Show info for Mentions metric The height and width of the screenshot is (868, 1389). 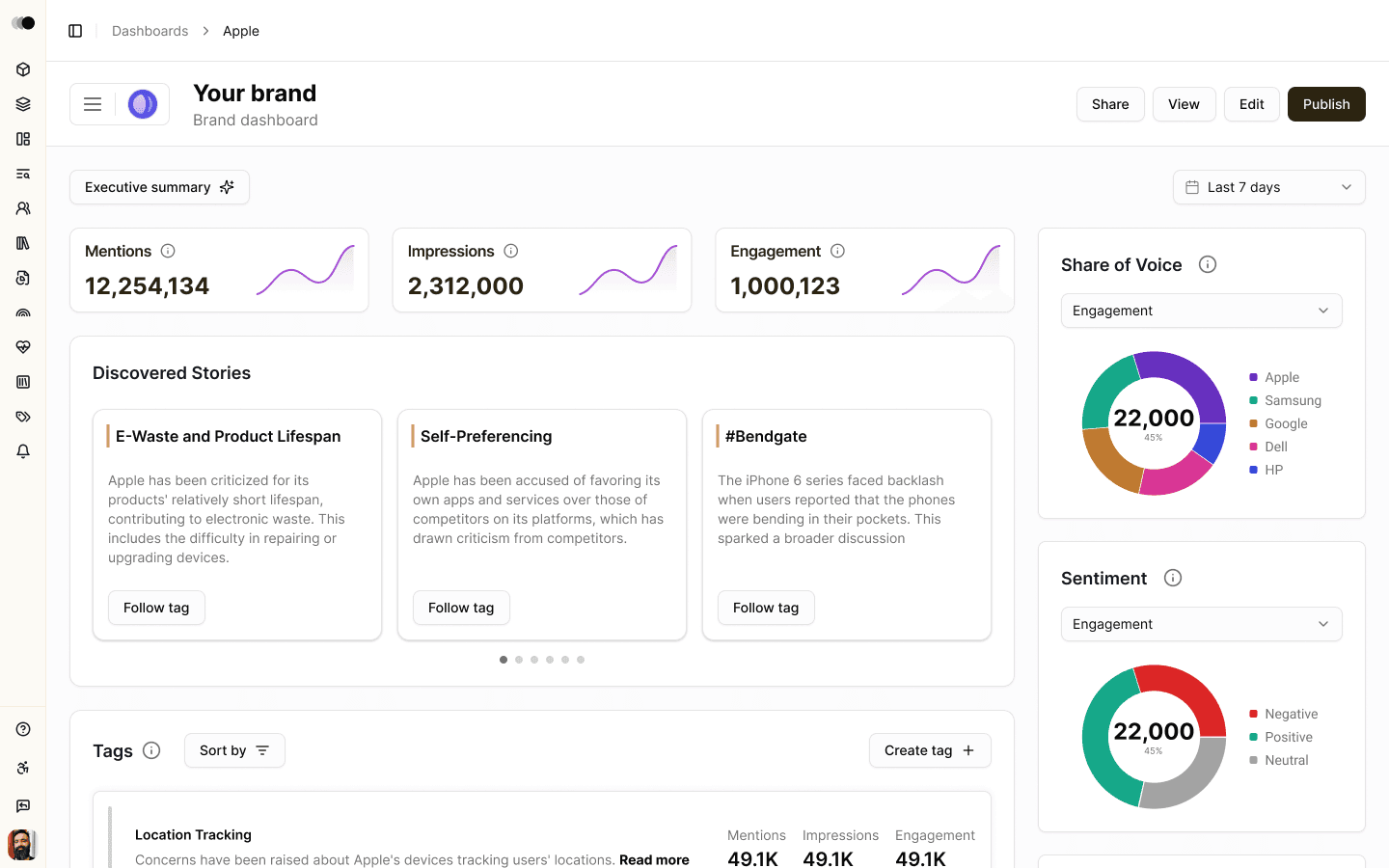[x=168, y=251]
